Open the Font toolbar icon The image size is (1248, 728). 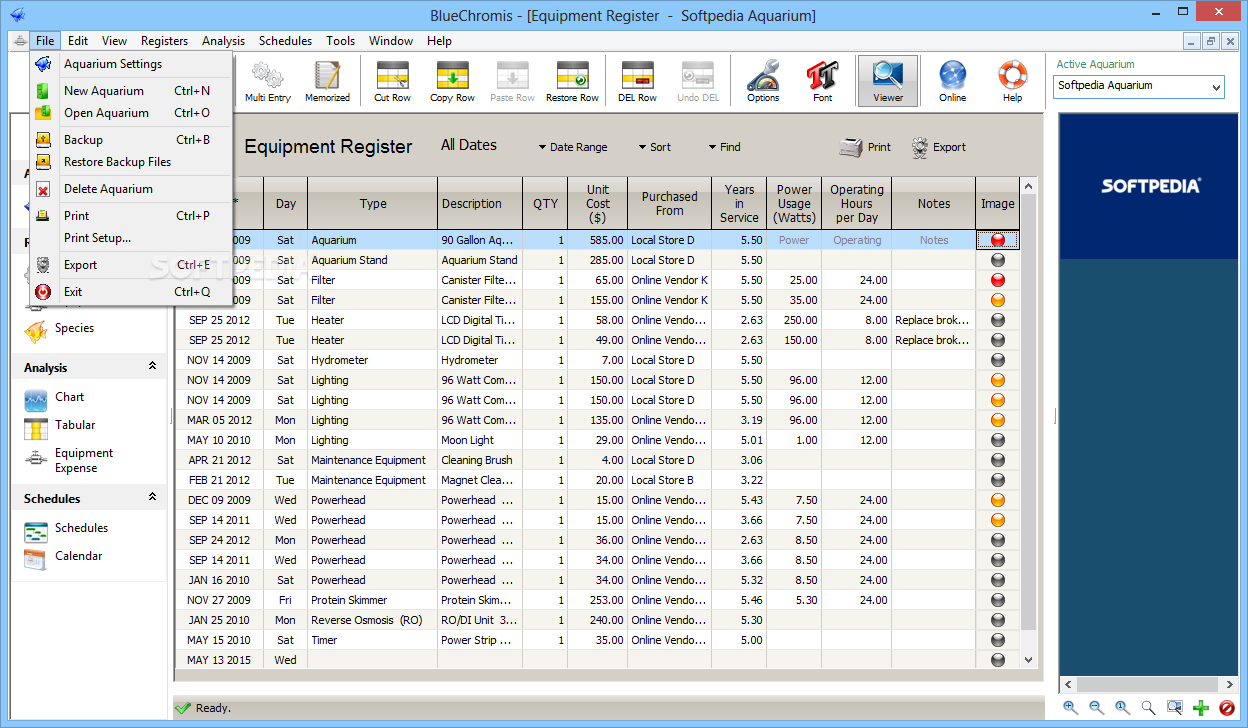point(822,81)
